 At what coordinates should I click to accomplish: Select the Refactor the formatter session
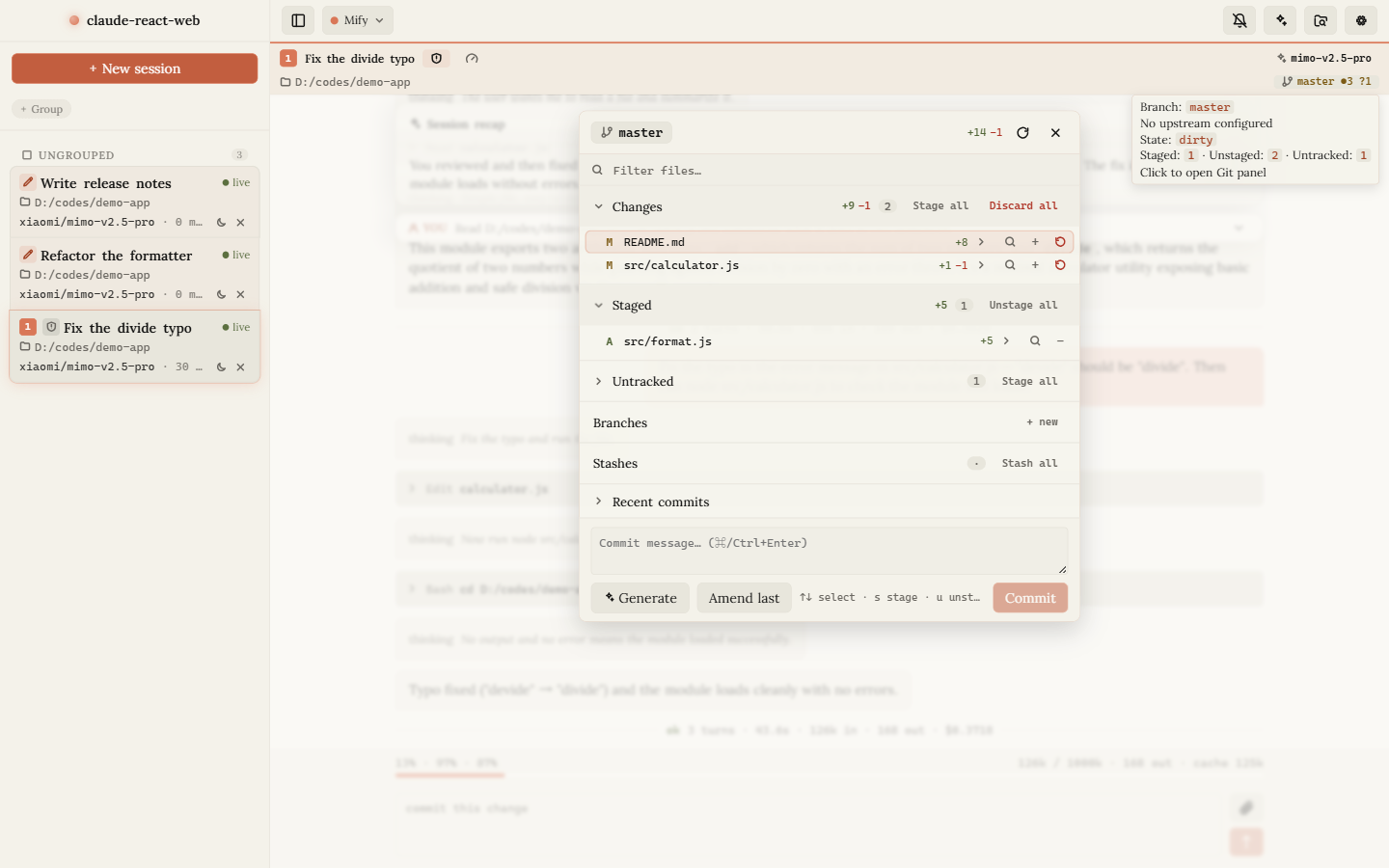(134, 274)
